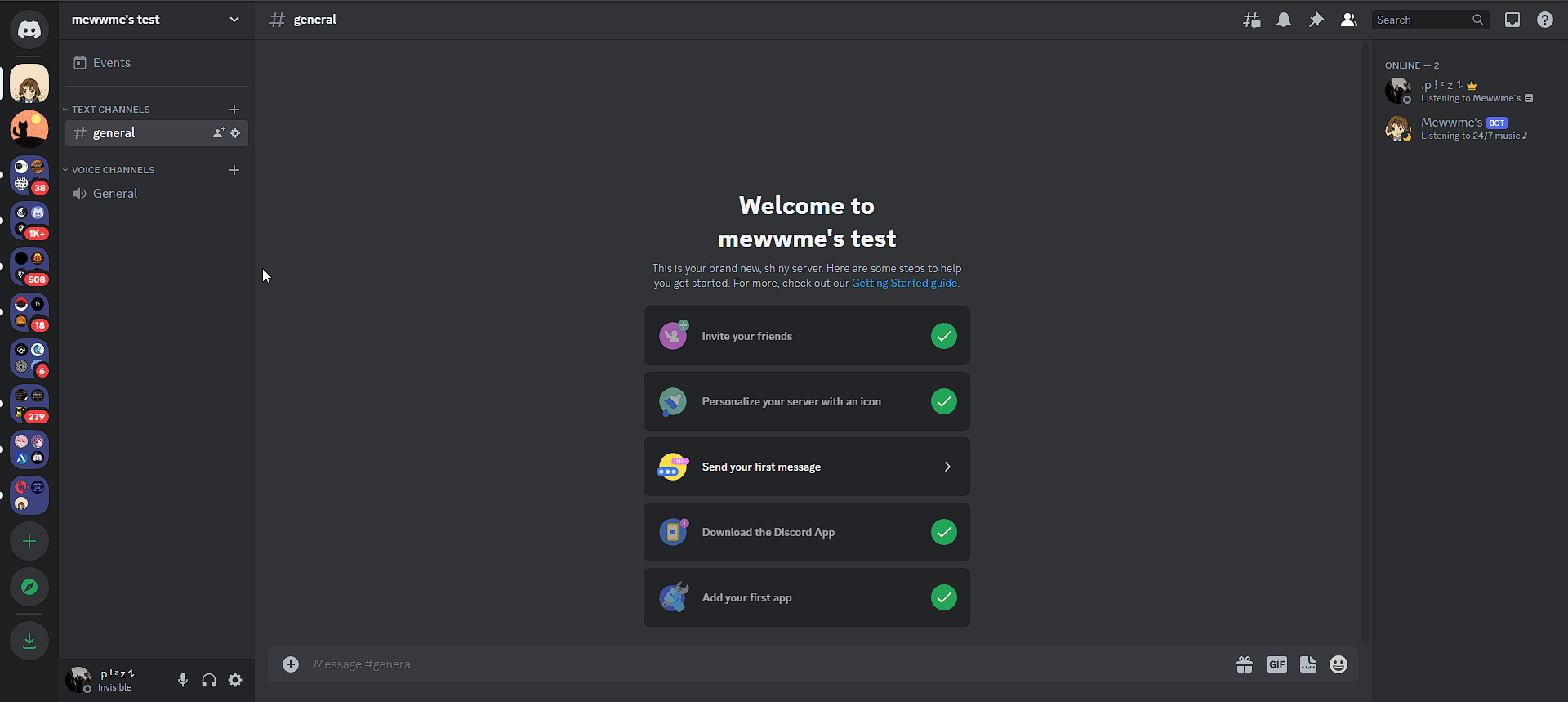Click the Message #general input field
The width and height of the screenshot is (1568, 702).
(735, 664)
